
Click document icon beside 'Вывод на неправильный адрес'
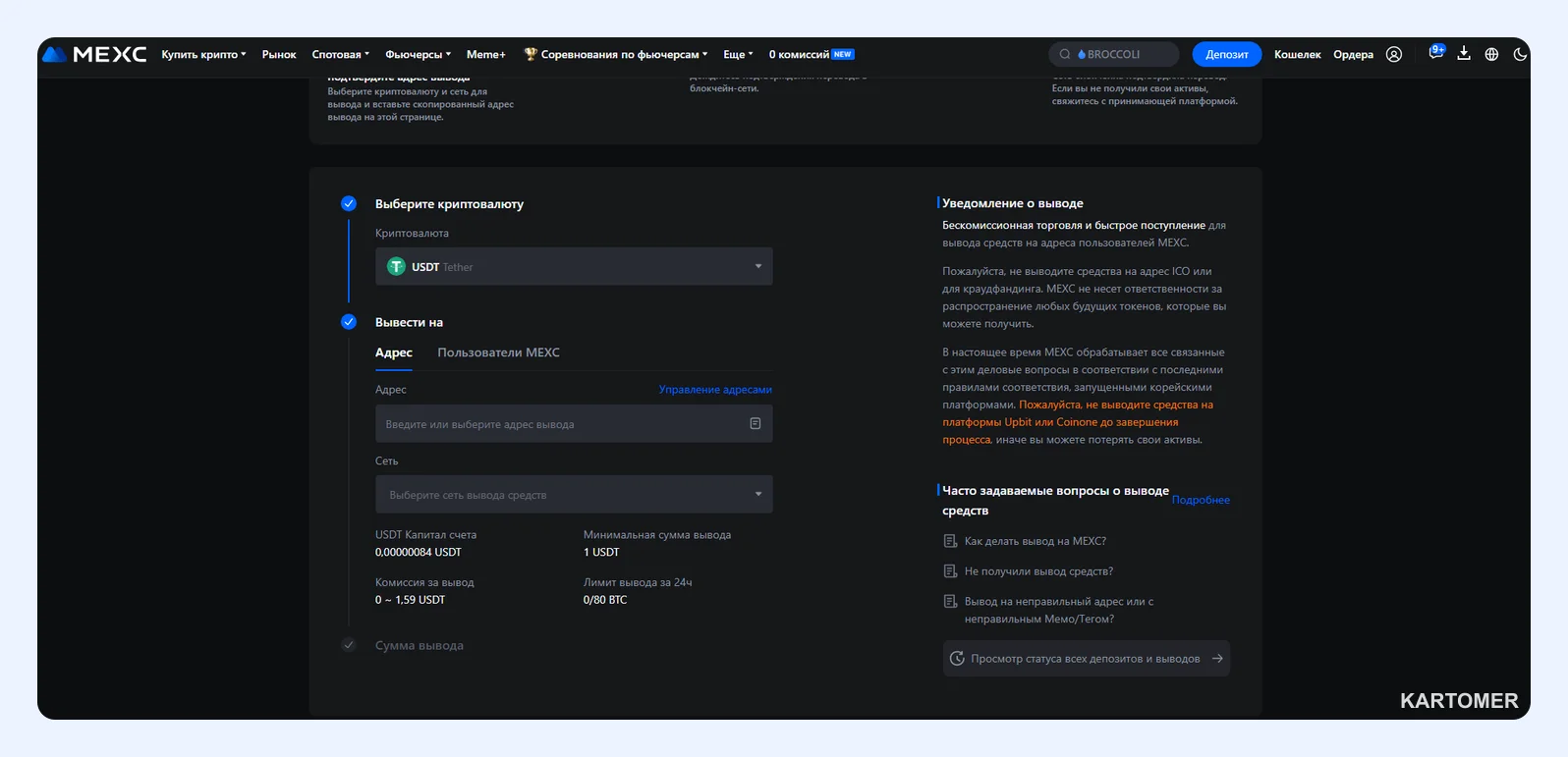tap(950, 602)
